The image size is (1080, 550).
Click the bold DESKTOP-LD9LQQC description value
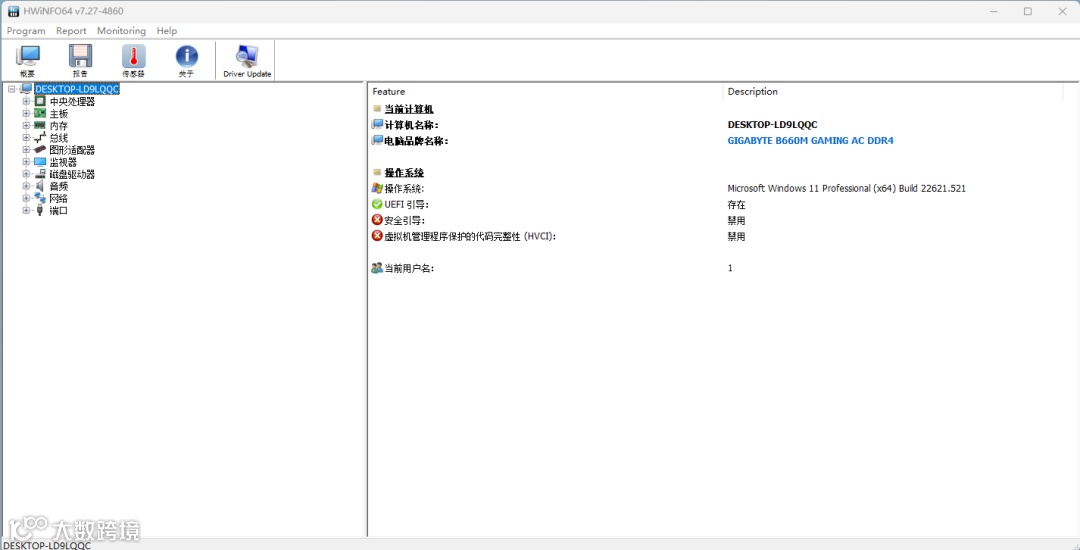[772, 125]
